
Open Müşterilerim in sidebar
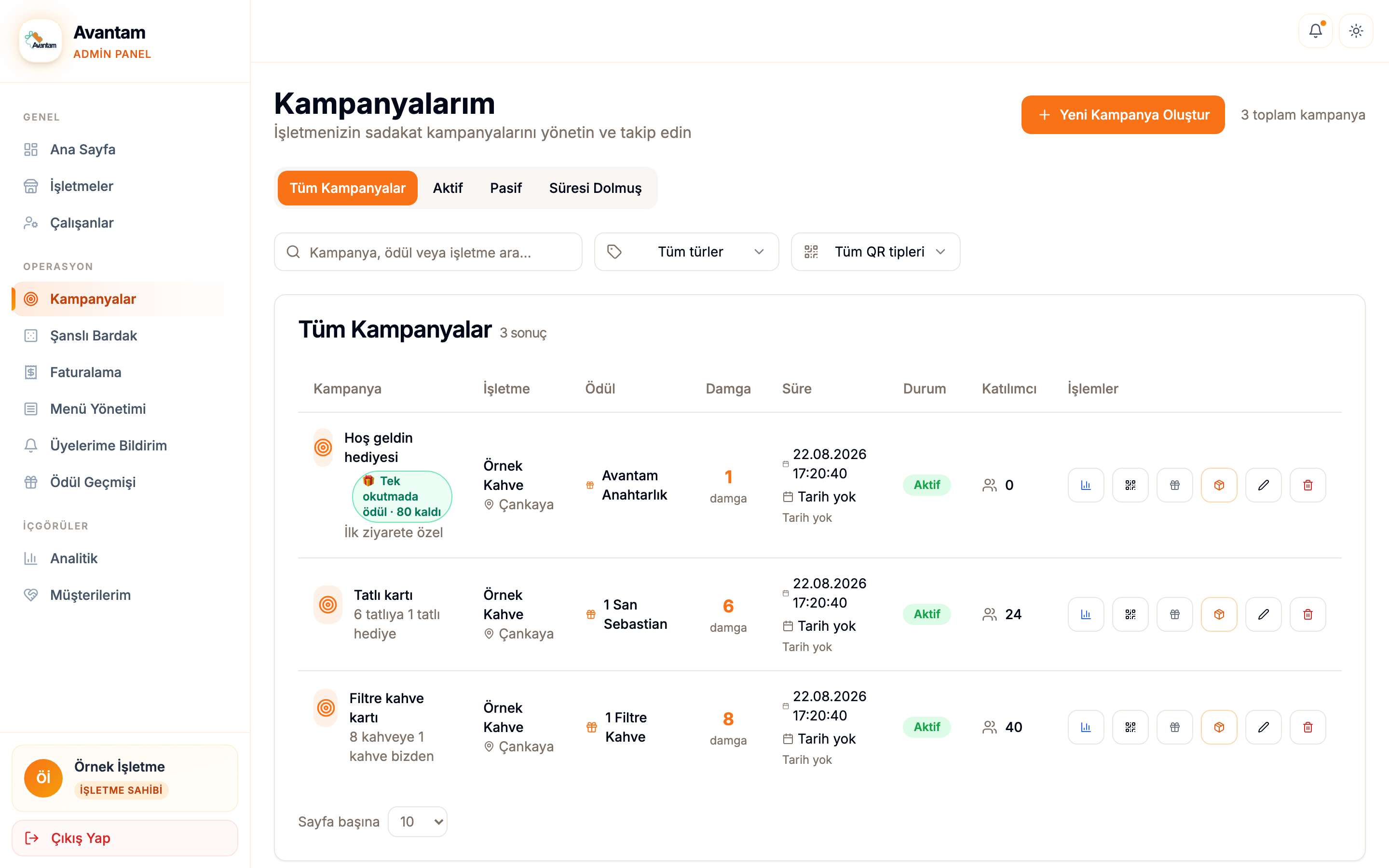coord(118,596)
